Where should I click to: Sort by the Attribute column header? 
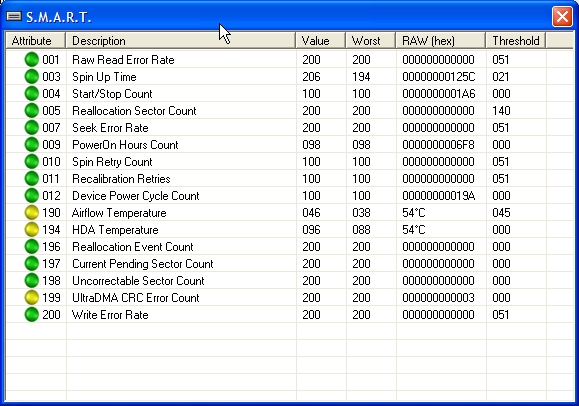tap(35, 40)
